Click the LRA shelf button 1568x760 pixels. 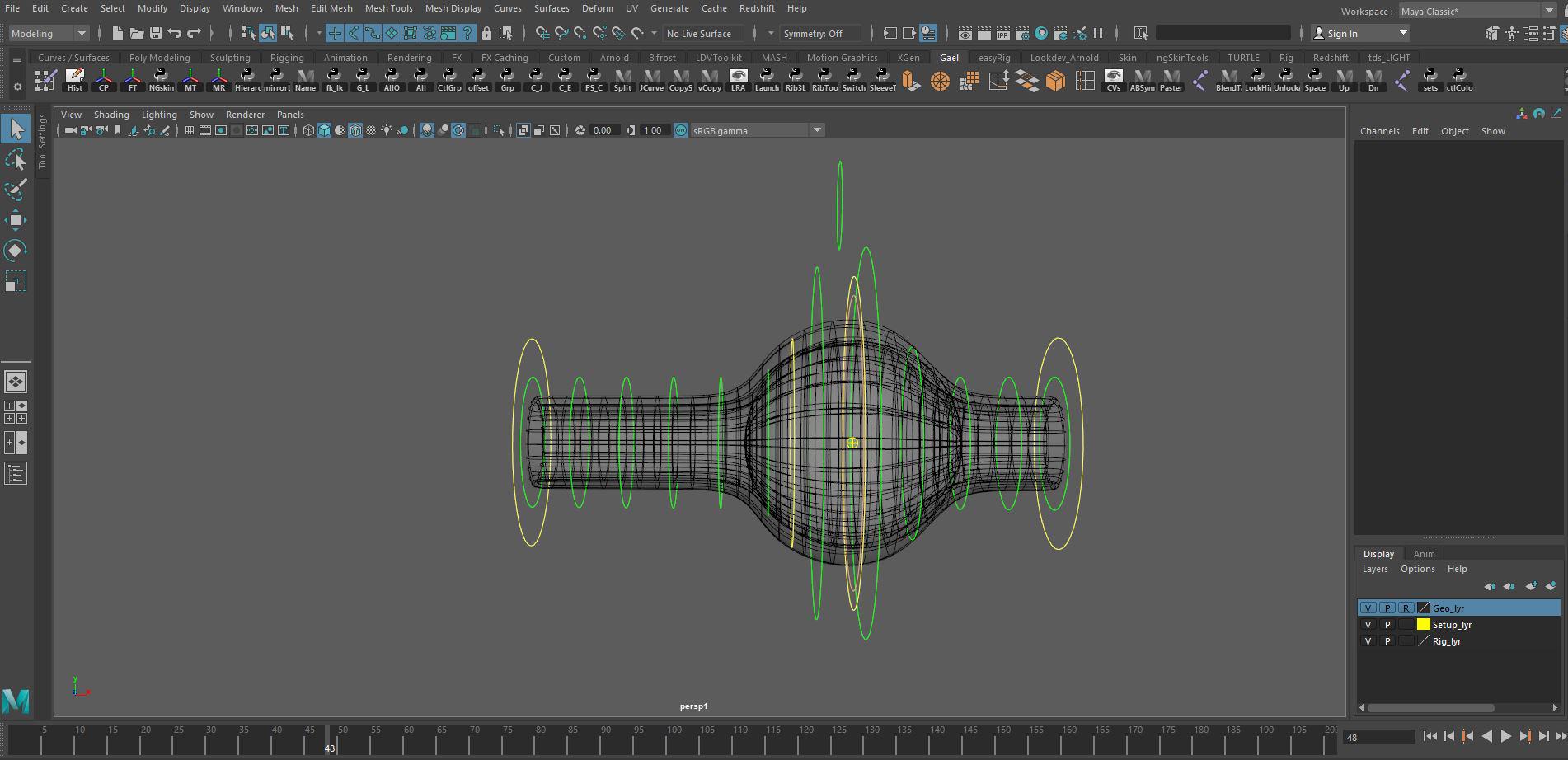(x=738, y=80)
